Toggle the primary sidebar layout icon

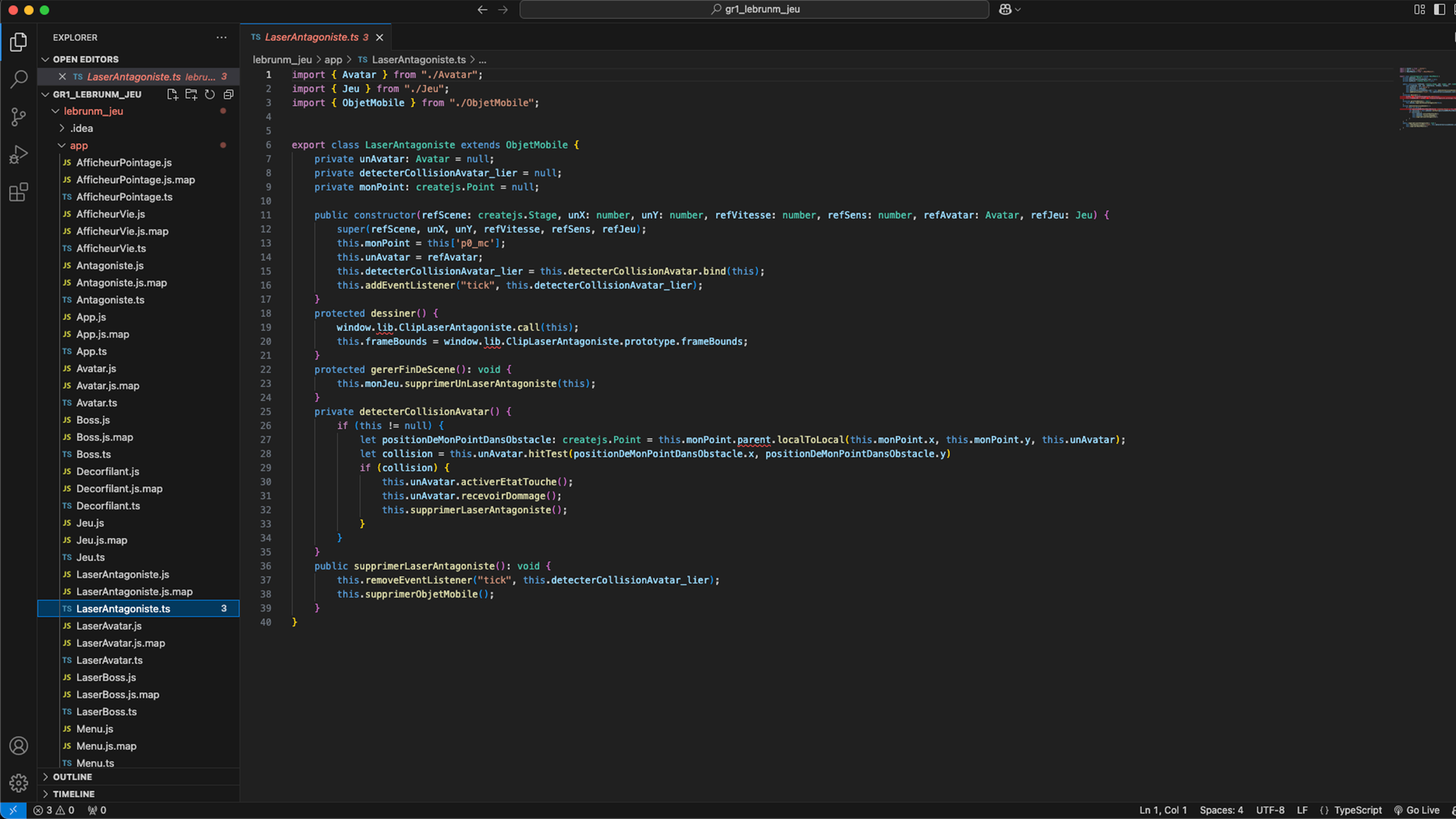pos(1439,9)
